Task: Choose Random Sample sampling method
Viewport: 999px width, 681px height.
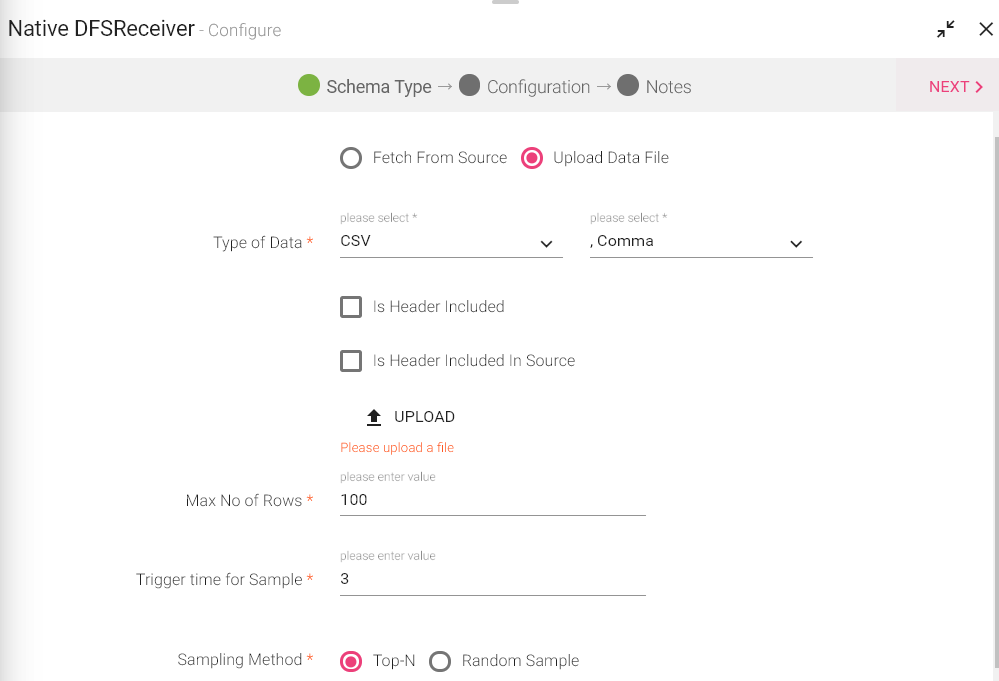Action: (x=440, y=661)
